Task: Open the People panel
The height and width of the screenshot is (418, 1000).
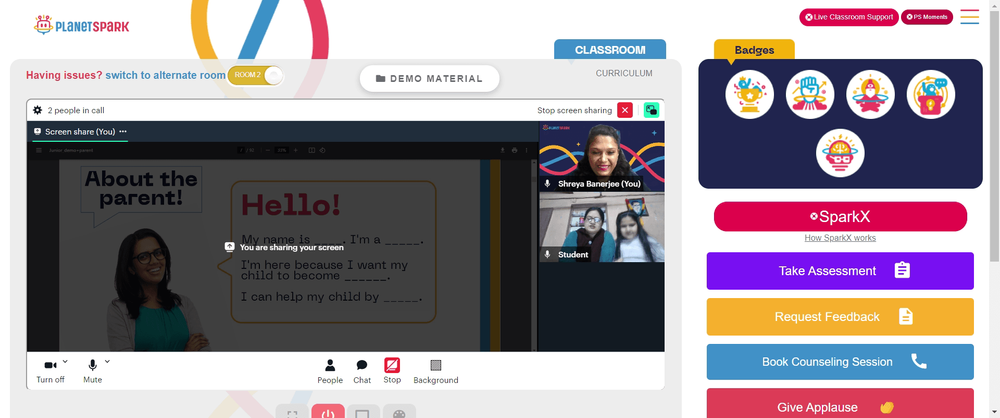Action: click(x=330, y=371)
